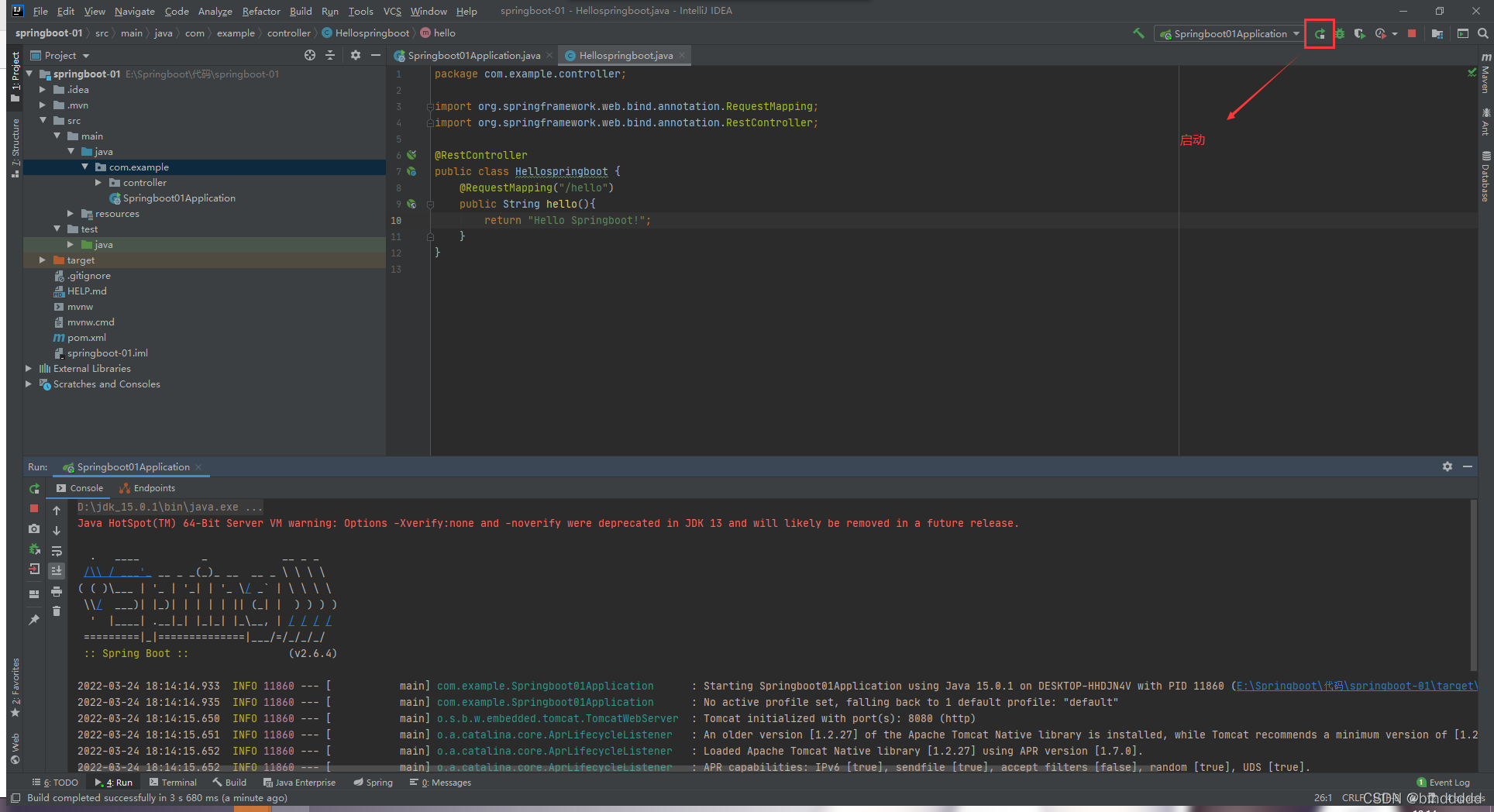Click the gutter run icon beside the class declaration

411,171
